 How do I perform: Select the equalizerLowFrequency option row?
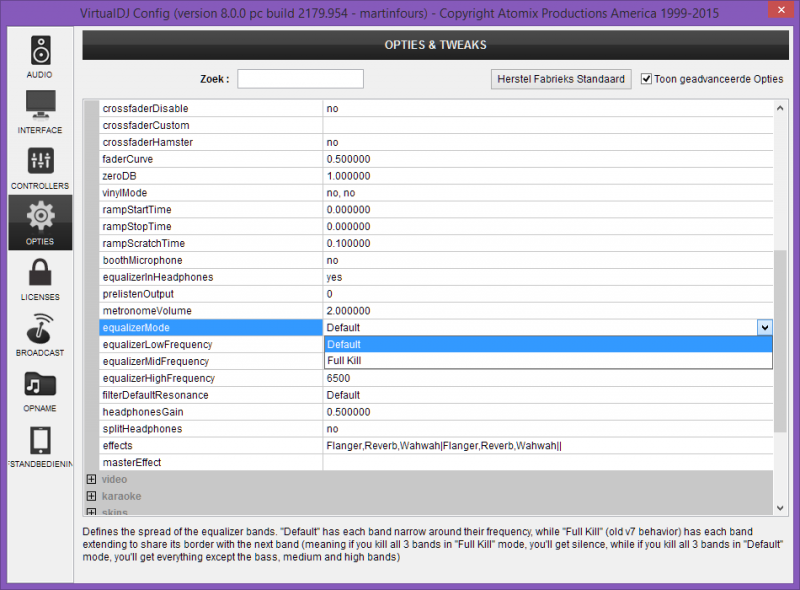[211, 345]
